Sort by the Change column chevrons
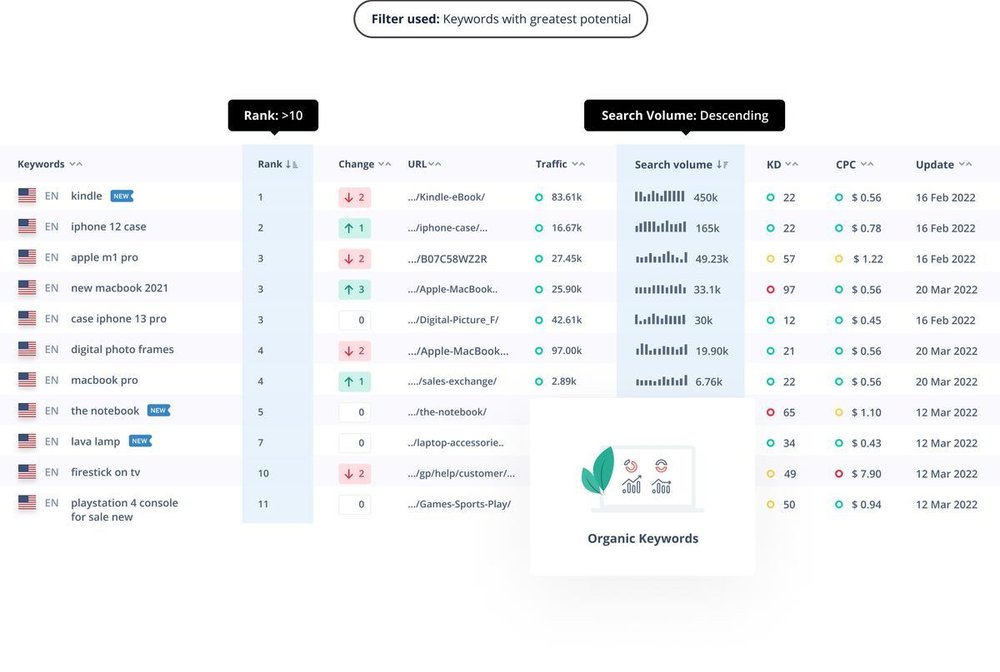This screenshot has width=1000, height=672. (385, 164)
